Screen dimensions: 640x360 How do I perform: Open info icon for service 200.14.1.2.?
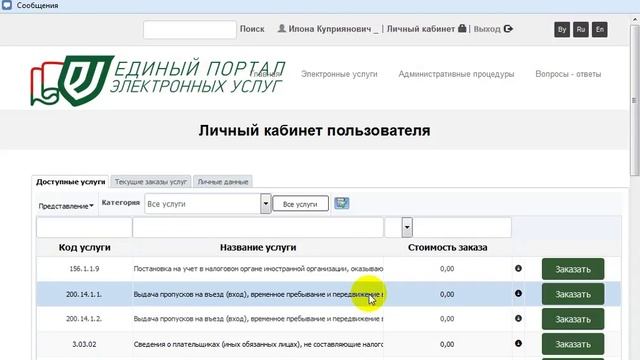[x=518, y=318]
